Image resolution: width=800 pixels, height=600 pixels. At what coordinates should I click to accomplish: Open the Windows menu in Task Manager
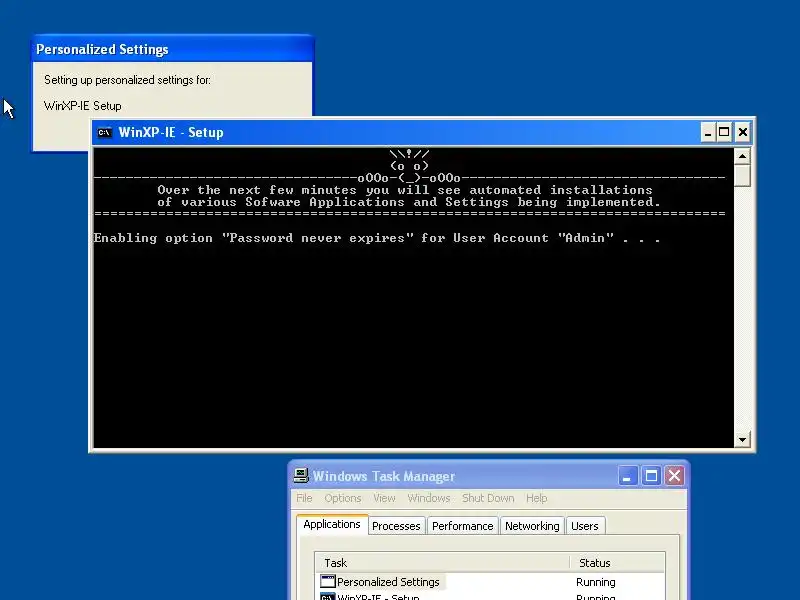click(x=429, y=498)
